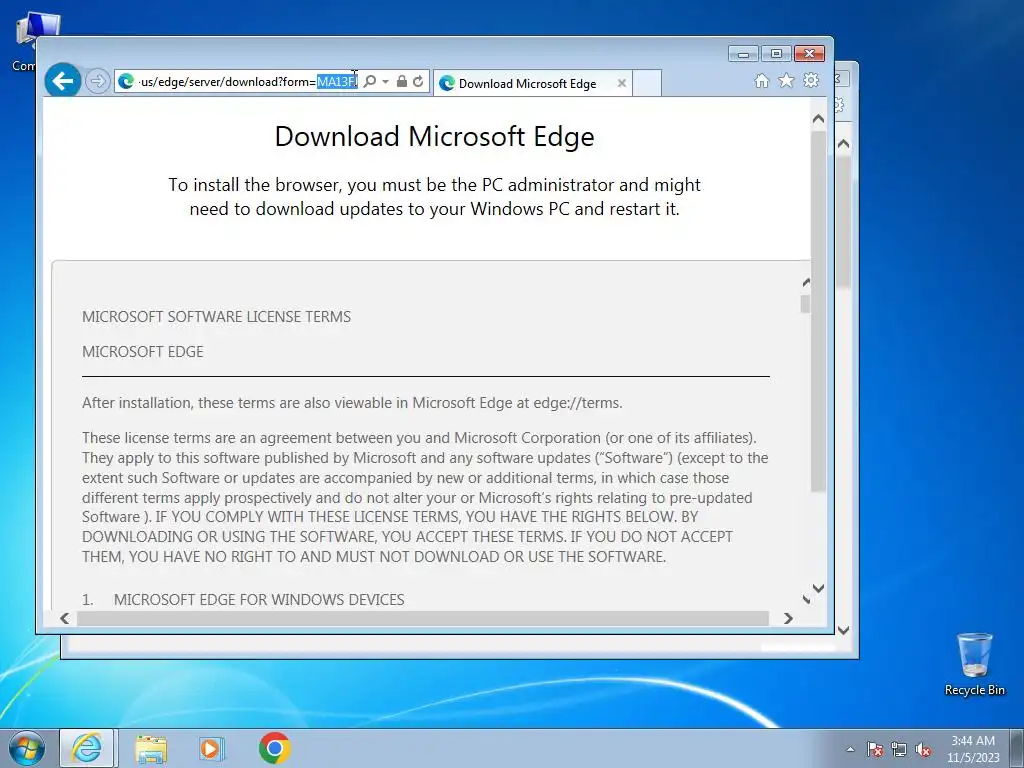Click the page scrollbar down arrow
This screenshot has width=1024, height=768.
click(818, 588)
